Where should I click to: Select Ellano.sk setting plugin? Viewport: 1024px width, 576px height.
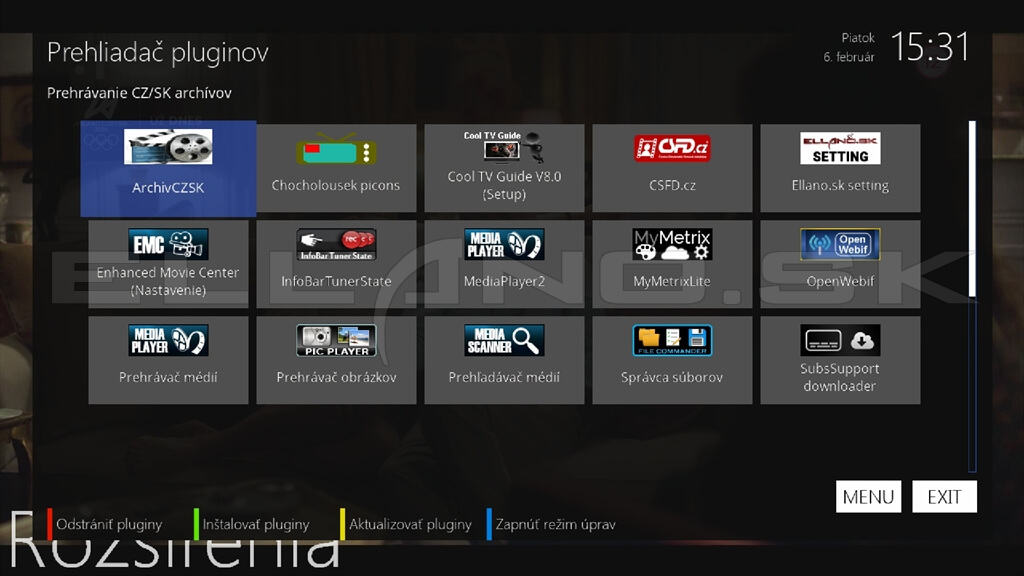pos(840,168)
